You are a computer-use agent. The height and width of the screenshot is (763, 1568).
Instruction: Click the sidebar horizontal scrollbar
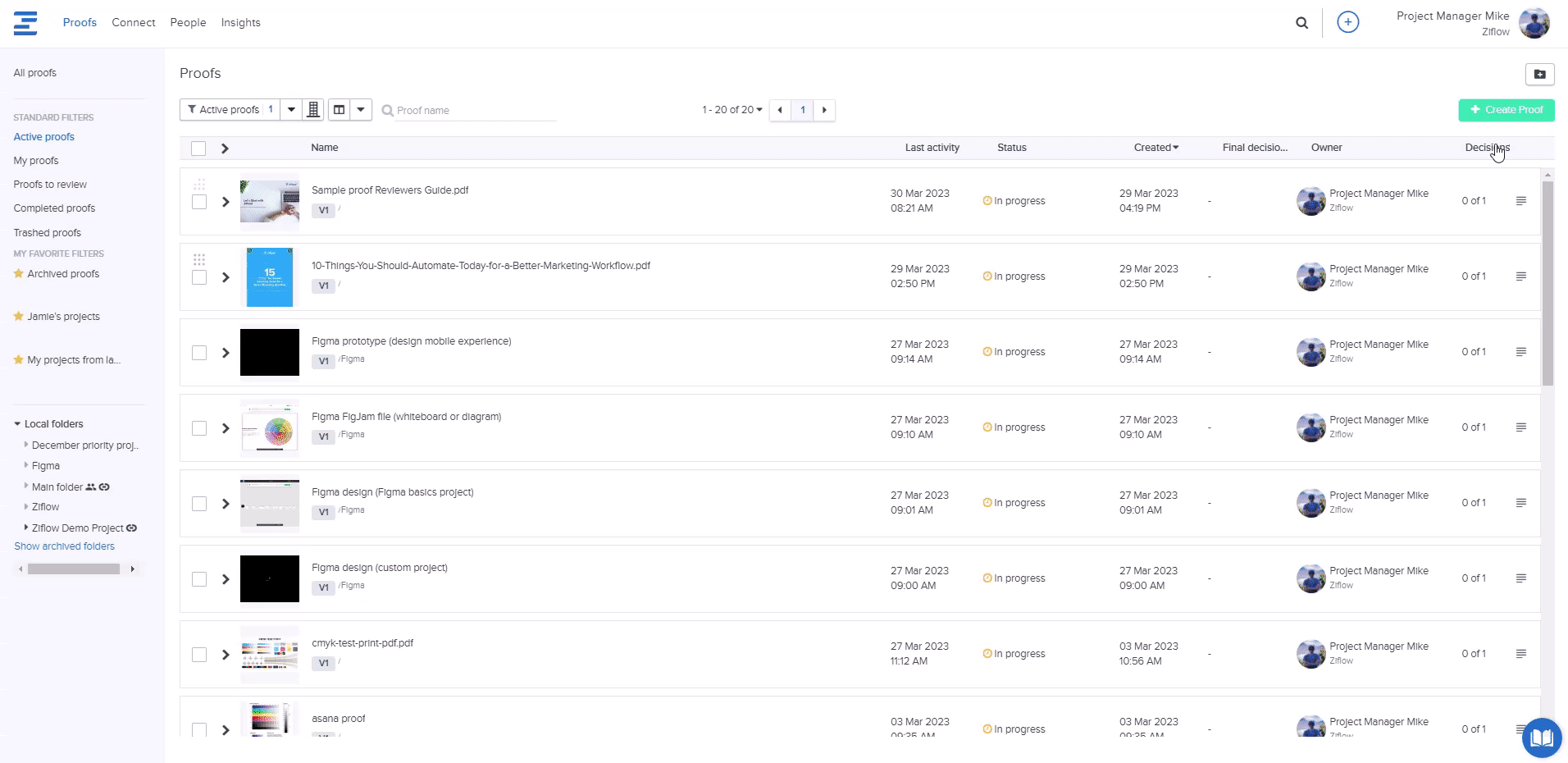74,569
